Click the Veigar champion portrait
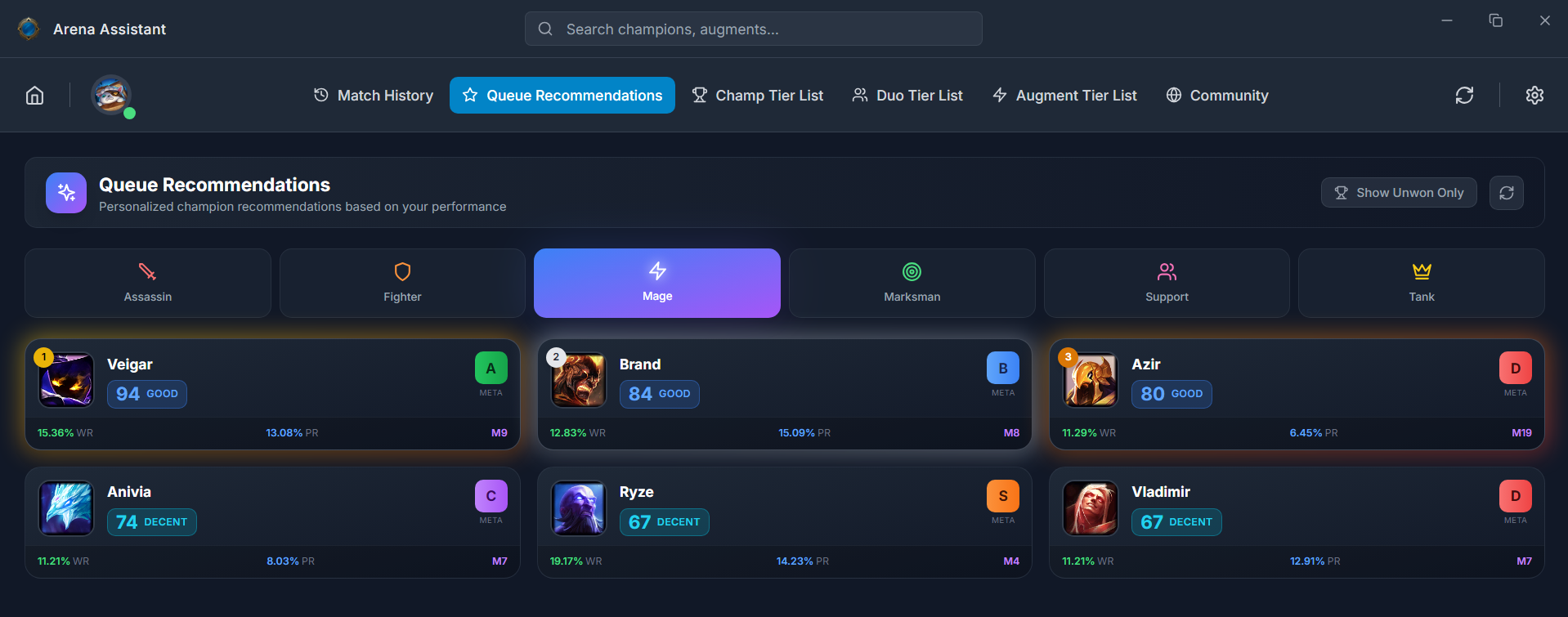Screen dimensions: 1568x617 tap(66, 380)
